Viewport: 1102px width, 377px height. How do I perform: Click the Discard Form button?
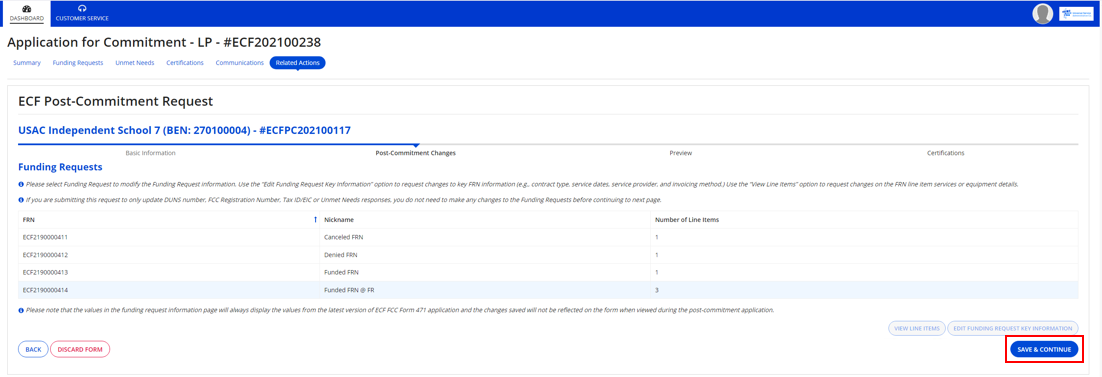pyautogui.click(x=80, y=349)
